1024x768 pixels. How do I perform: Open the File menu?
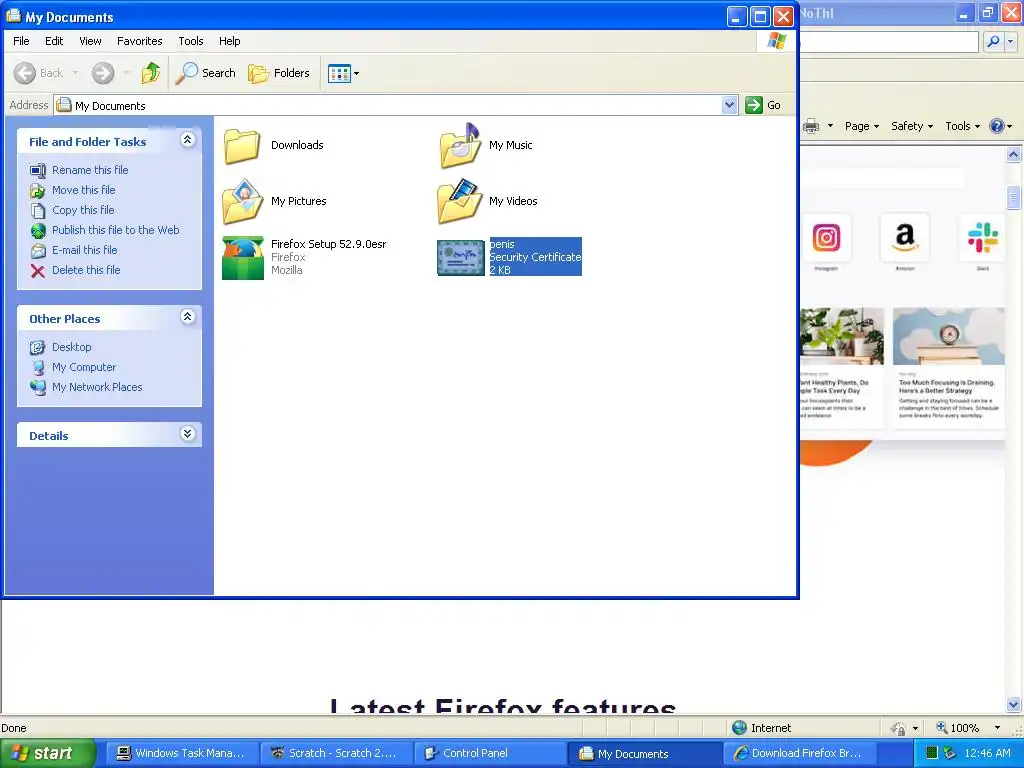point(21,41)
